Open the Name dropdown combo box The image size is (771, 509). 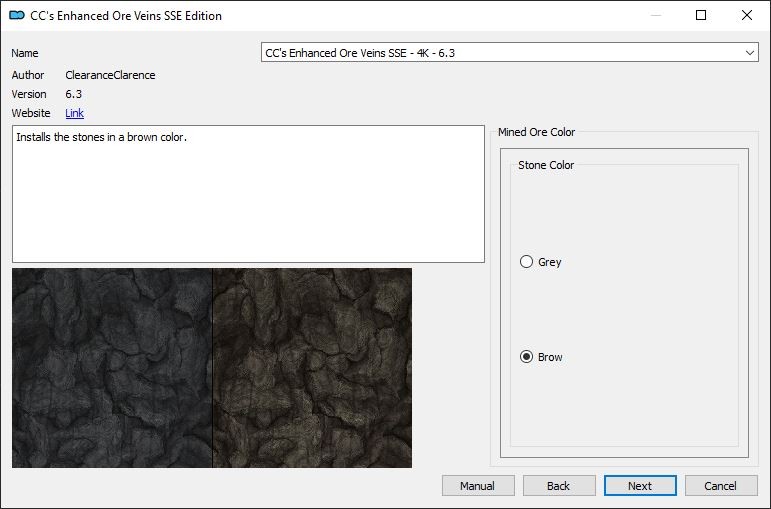[509, 53]
